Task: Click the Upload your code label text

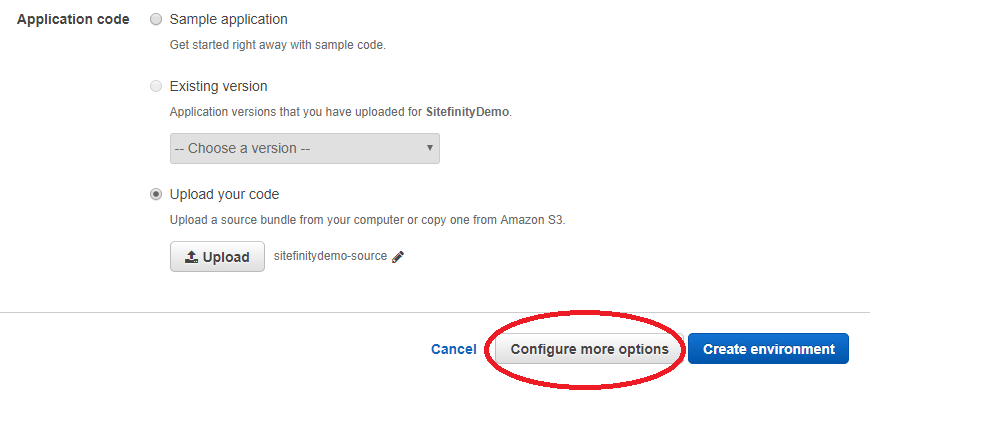Action: (224, 194)
